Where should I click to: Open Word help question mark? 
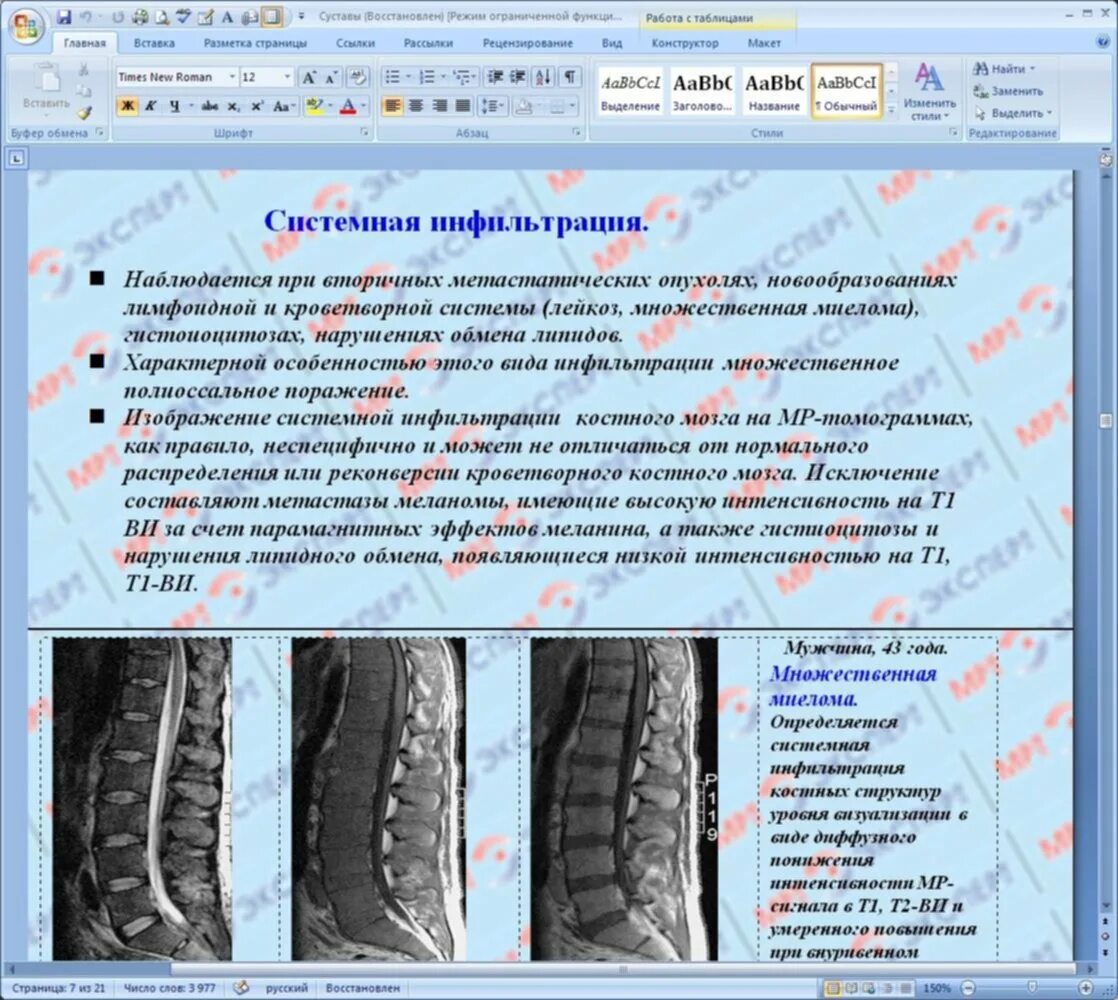[x=1102, y=42]
